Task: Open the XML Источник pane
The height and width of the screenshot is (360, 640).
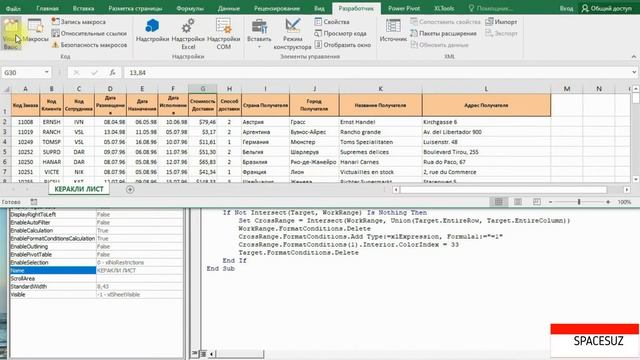Action: pyautogui.click(x=393, y=31)
